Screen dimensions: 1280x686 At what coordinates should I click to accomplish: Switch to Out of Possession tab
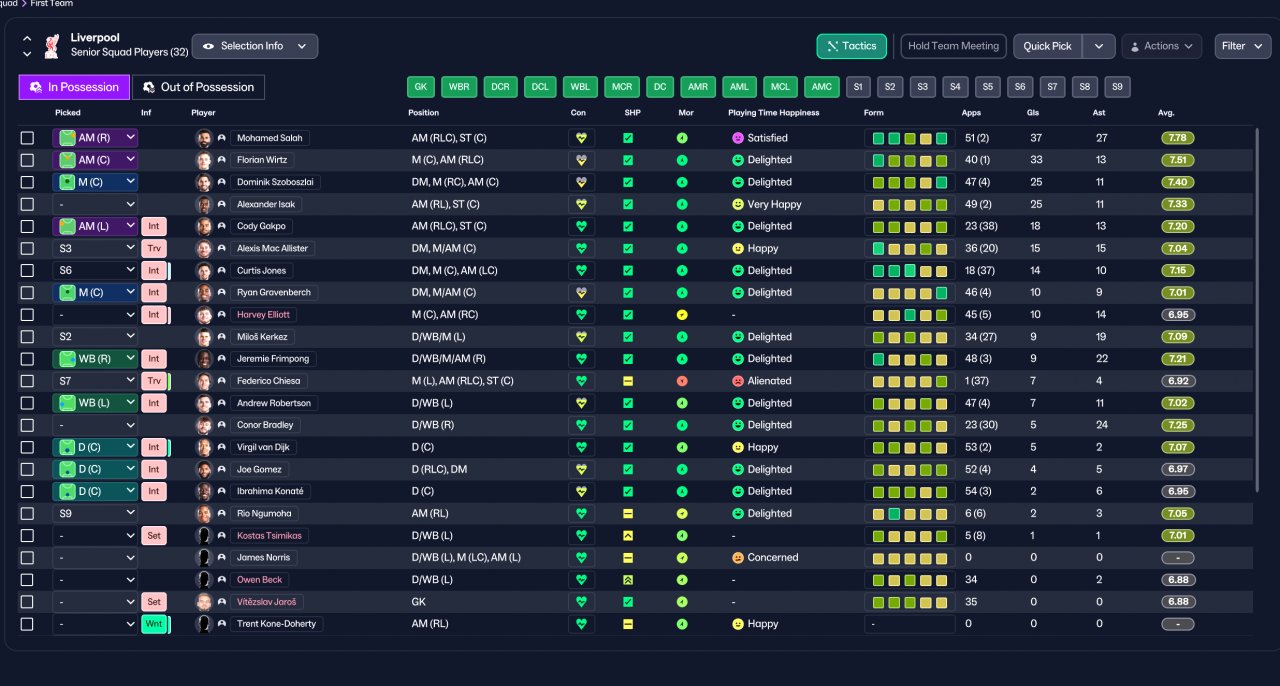pos(199,87)
